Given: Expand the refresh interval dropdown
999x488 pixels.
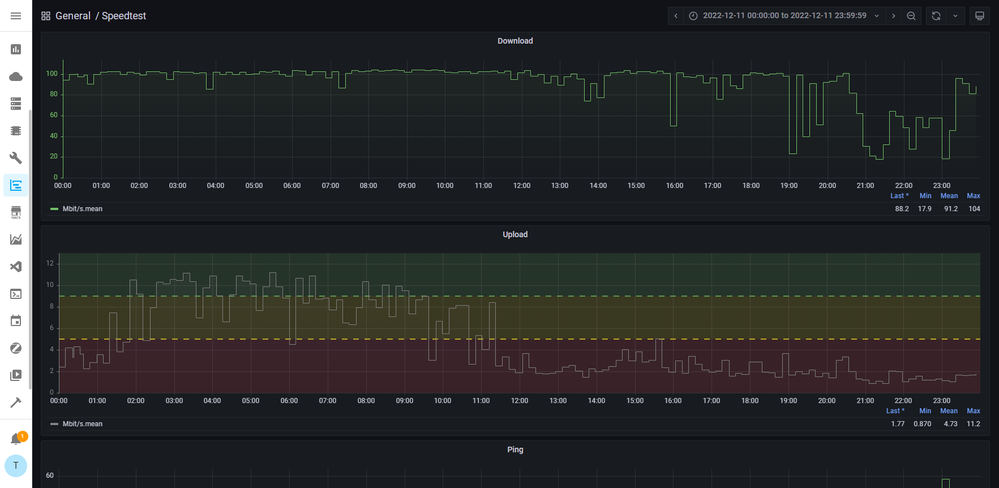Looking at the screenshot, I should pyautogui.click(x=955, y=16).
